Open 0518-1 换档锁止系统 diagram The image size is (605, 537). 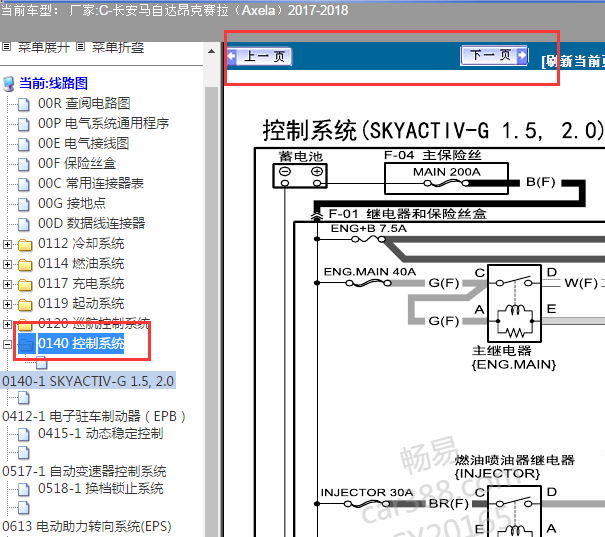click(x=100, y=488)
